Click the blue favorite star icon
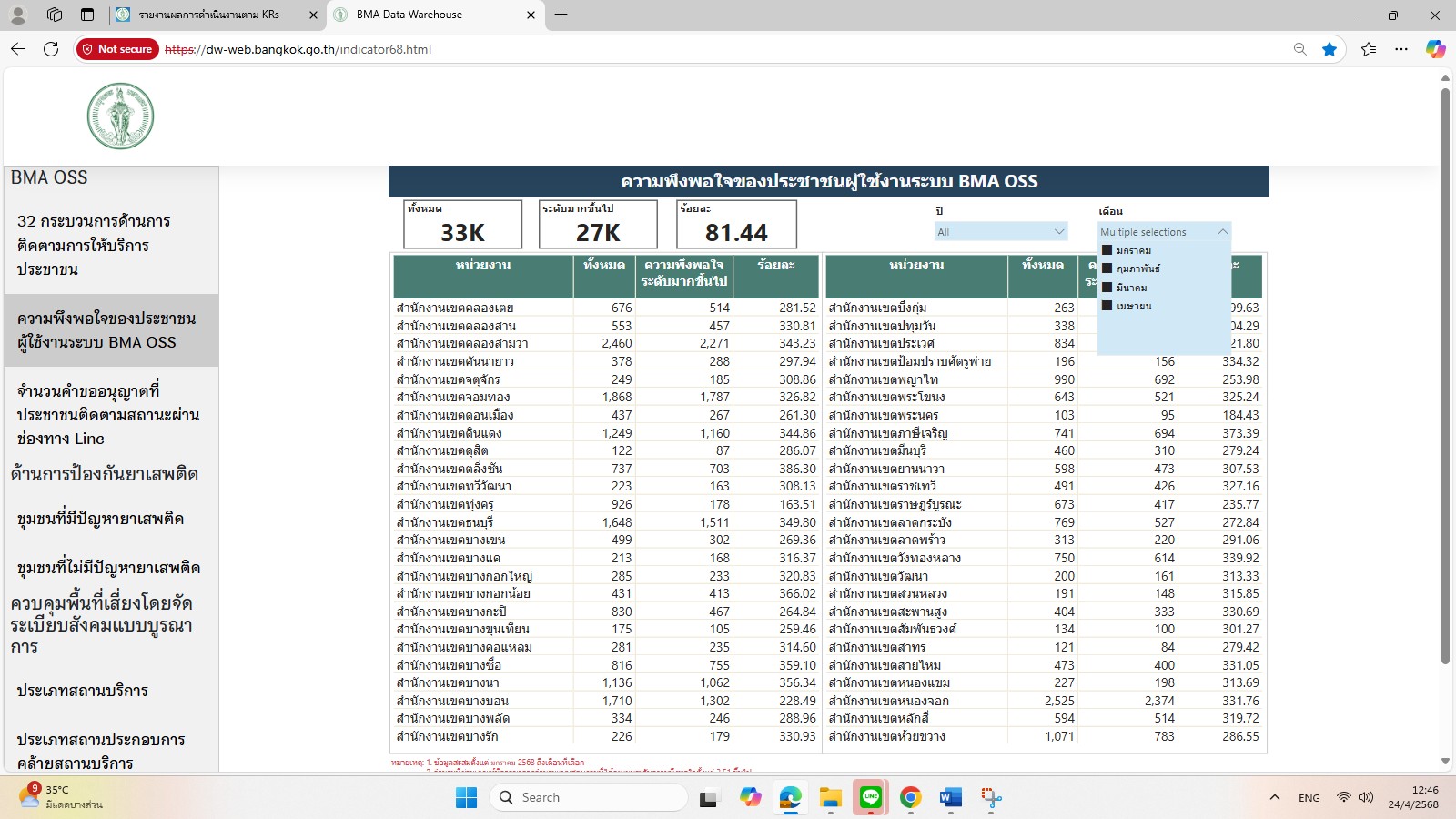 (x=1330, y=49)
